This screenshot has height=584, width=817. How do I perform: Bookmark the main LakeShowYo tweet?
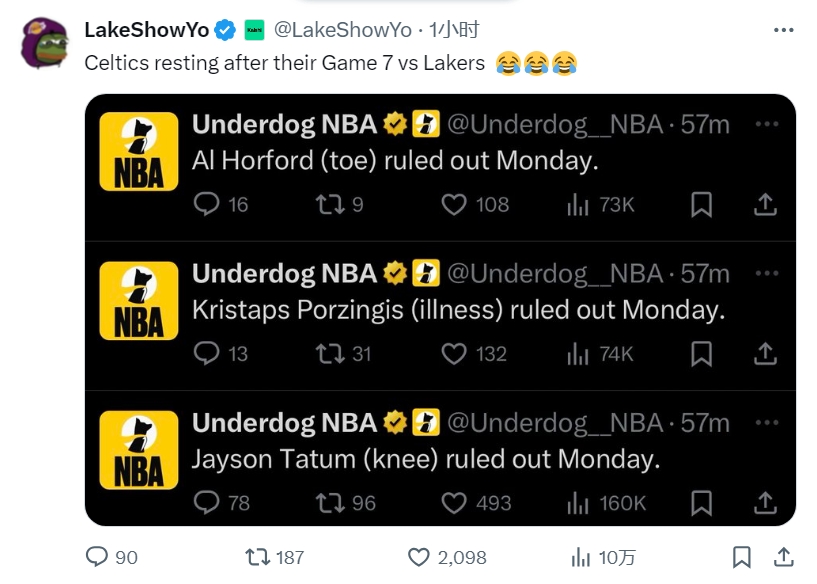point(741,557)
